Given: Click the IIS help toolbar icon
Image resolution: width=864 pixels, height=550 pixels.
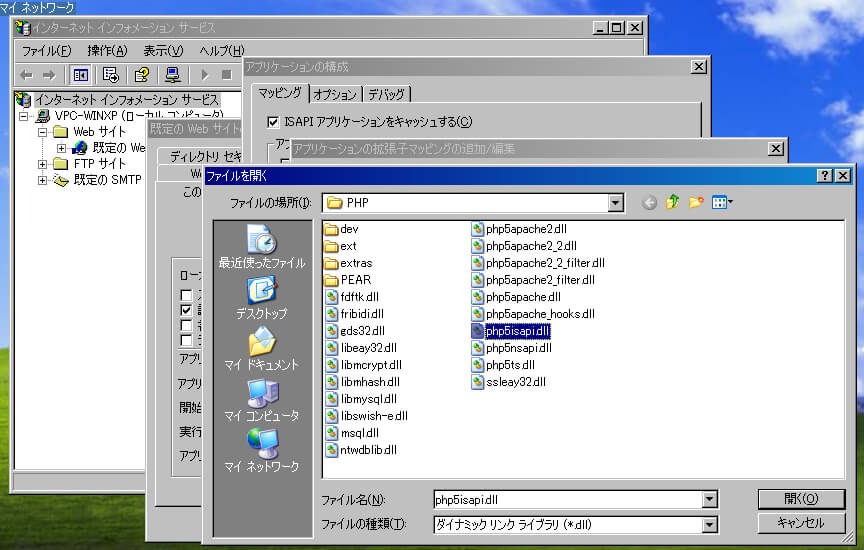Looking at the screenshot, I should tap(142, 75).
